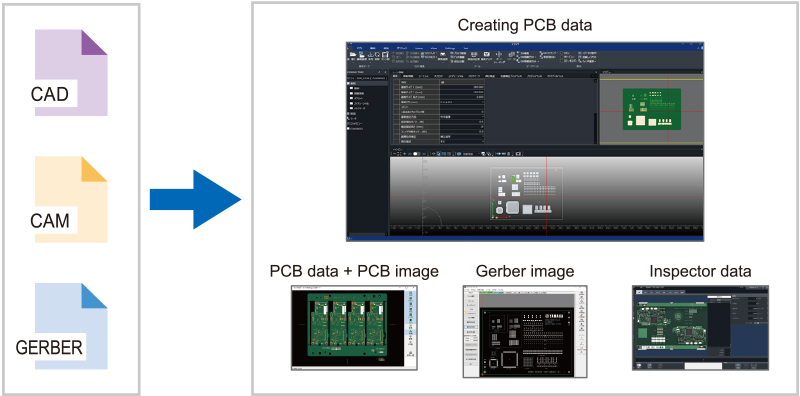Click the PCB data + PCB image thumbnail

(x=354, y=327)
